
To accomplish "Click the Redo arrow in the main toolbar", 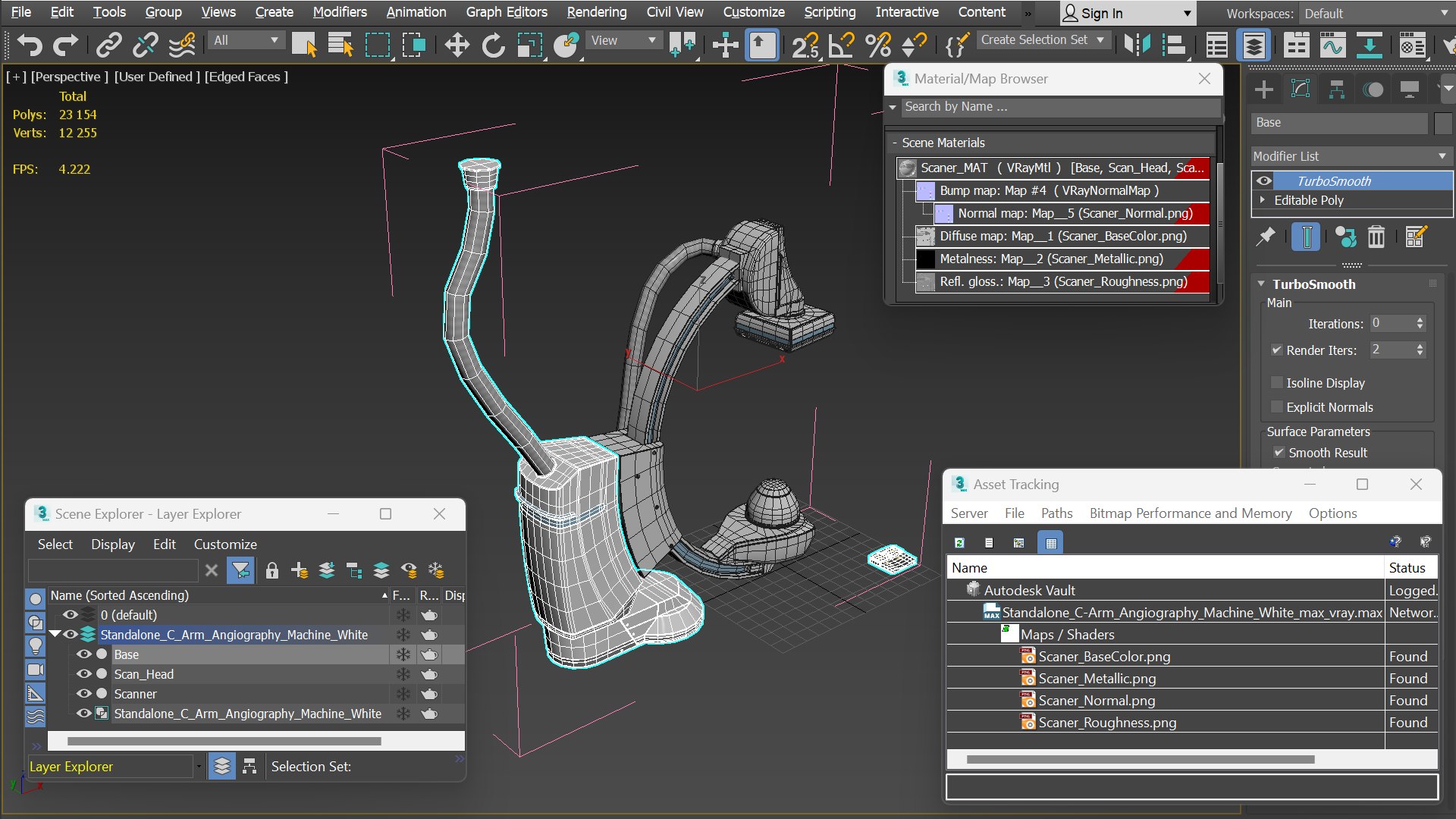I will pyautogui.click(x=66, y=45).
